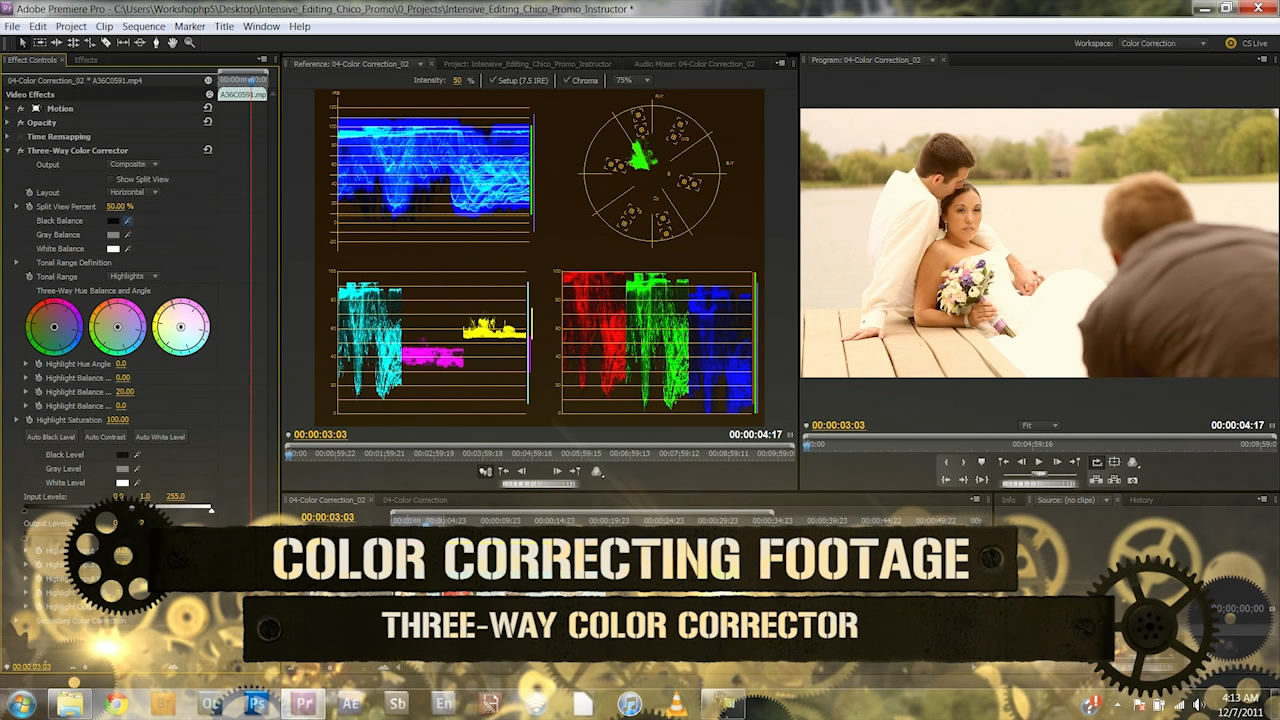The width and height of the screenshot is (1280, 720).
Task: Open the Window menu
Action: [x=261, y=26]
